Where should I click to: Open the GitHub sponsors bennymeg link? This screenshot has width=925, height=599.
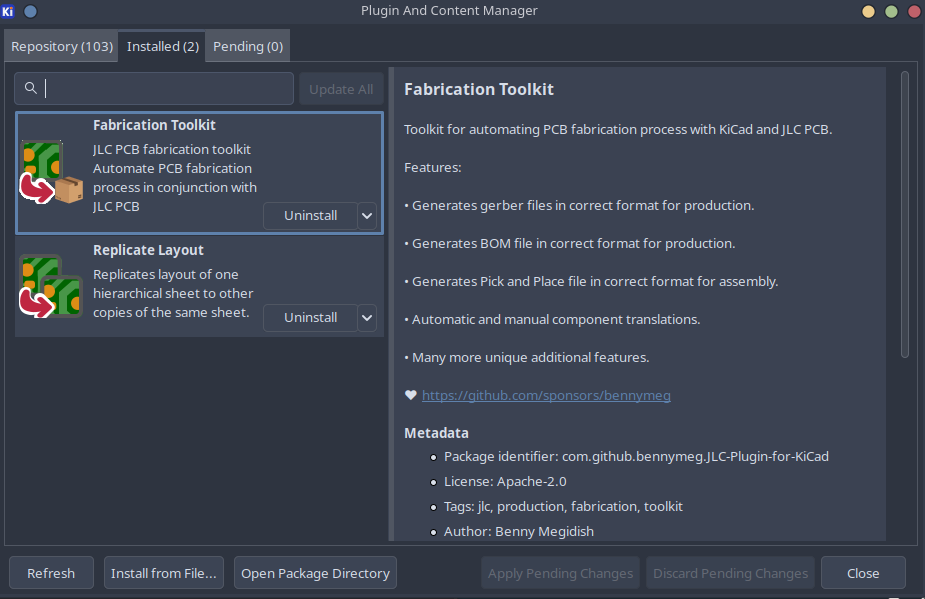pyautogui.click(x=546, y=395)
